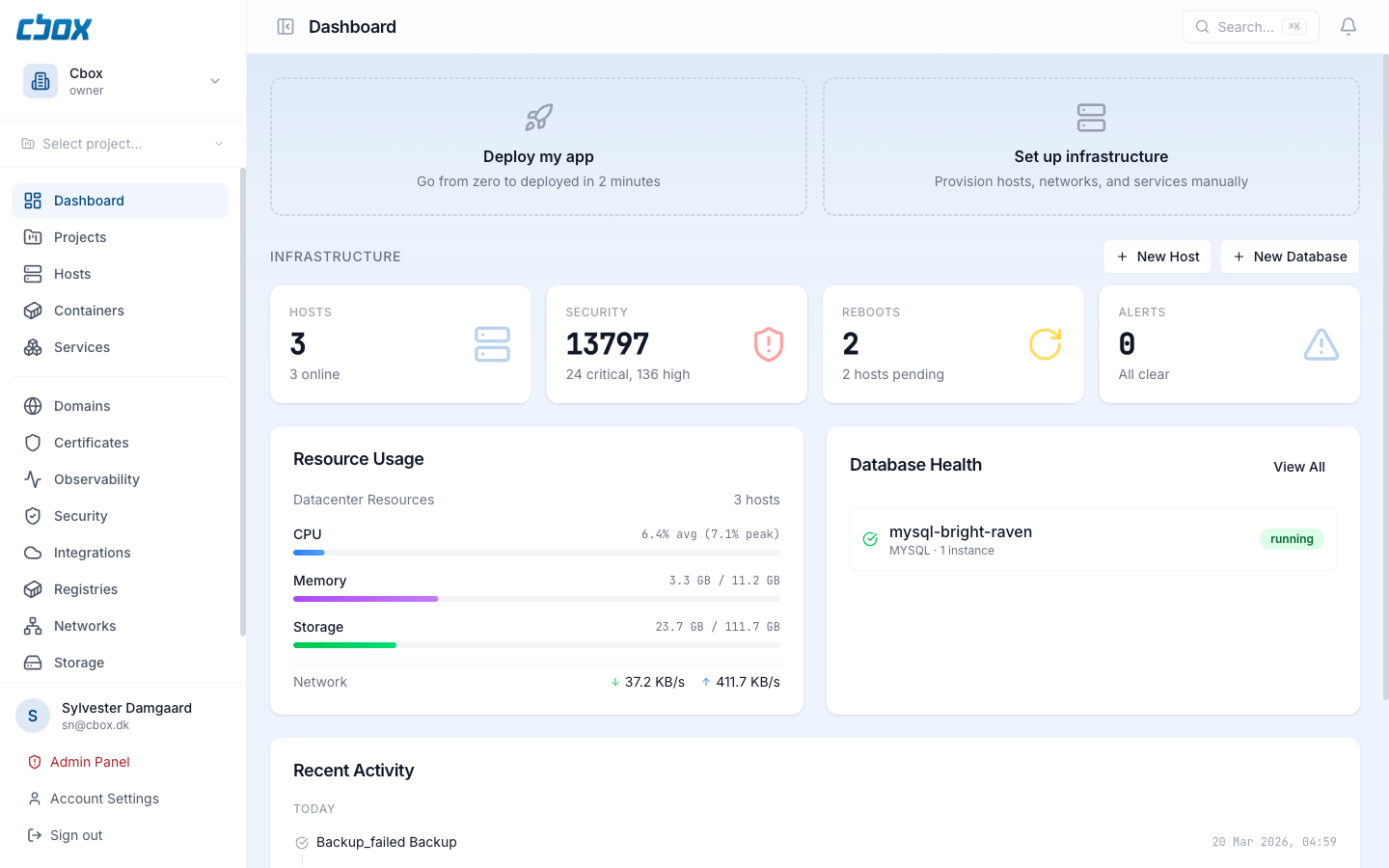Viewport: 1389px width, 868px height.
Task: Click the Memory usage progress bar
Action: (536, 599)
